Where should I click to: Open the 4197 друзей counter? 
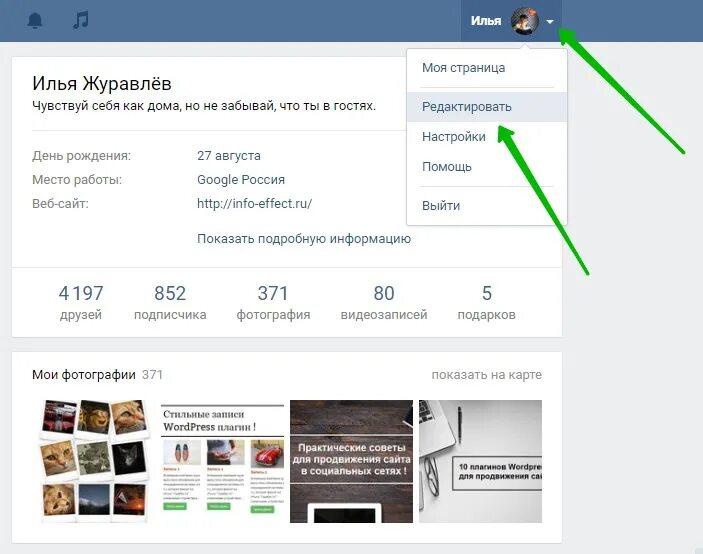pos(81,303)
